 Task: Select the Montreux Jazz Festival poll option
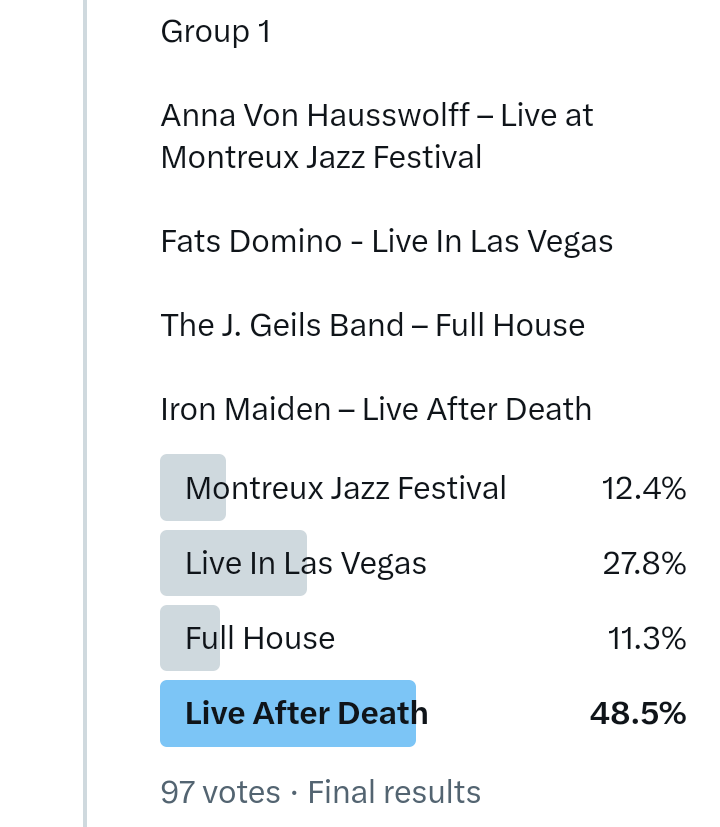tap(346, 488)
